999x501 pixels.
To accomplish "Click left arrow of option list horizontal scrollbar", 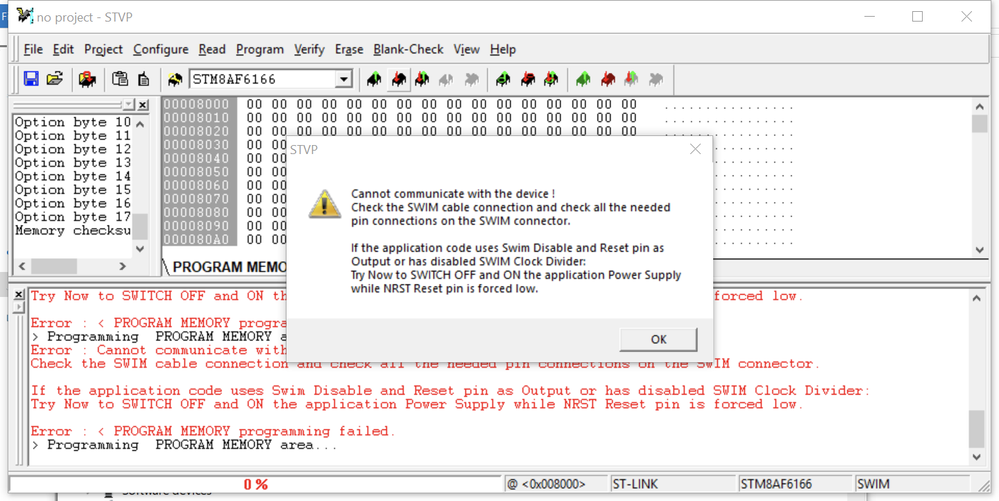I will click(21, 266).
